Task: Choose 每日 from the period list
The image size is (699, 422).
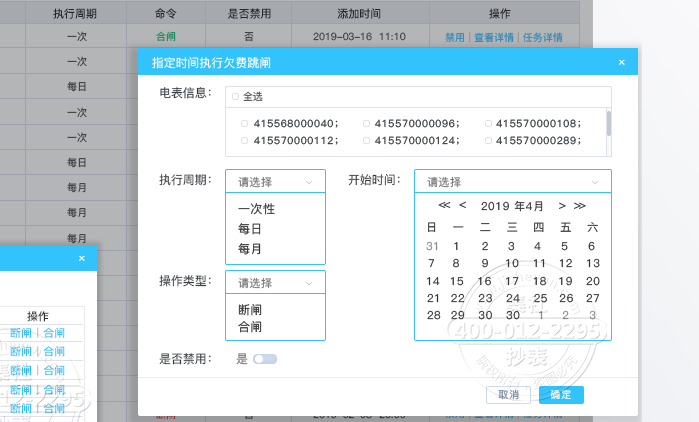Action: pyautogui.click(x=250, y=229)
